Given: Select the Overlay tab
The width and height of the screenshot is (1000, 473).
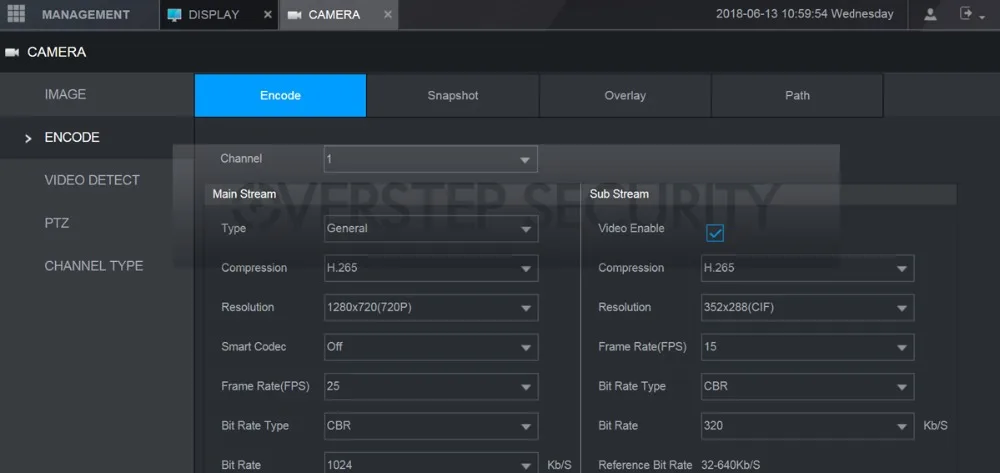Looking at the screenshot, I should pyautogui.click(x=625, y=96).
